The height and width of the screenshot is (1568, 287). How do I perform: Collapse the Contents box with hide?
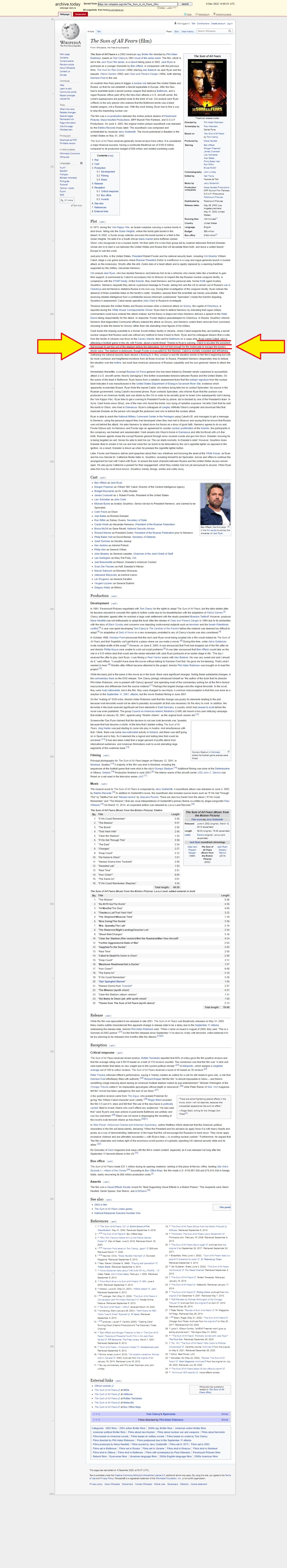(111, 155)
